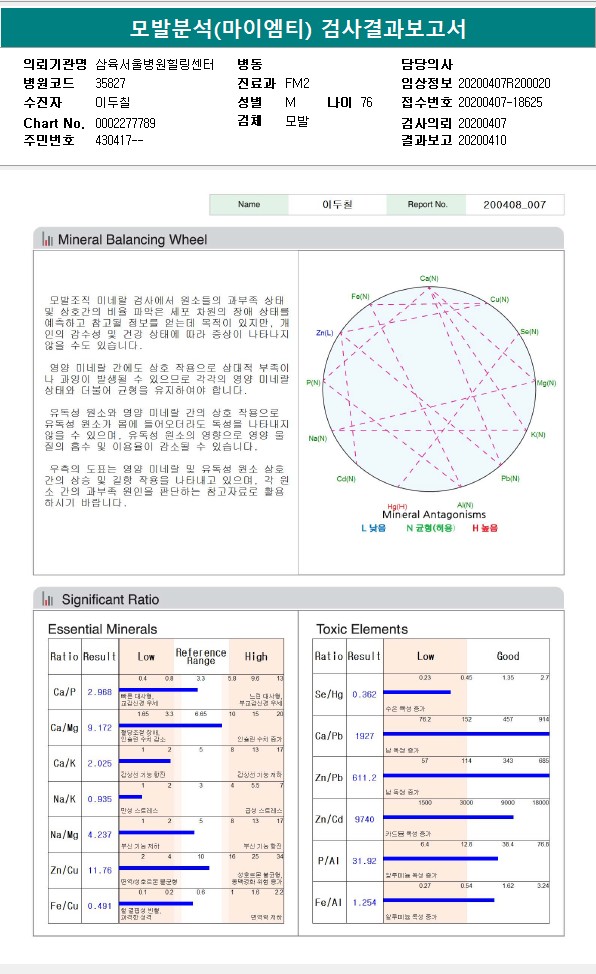This screenshot has width=596, height=974.
Task: Select clinical info 20200407R200020
Action: [x=504, y=83]
